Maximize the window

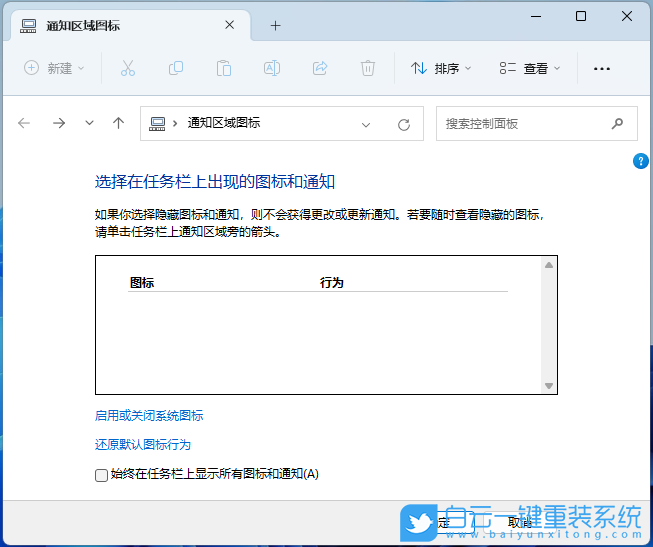(581, 16)
